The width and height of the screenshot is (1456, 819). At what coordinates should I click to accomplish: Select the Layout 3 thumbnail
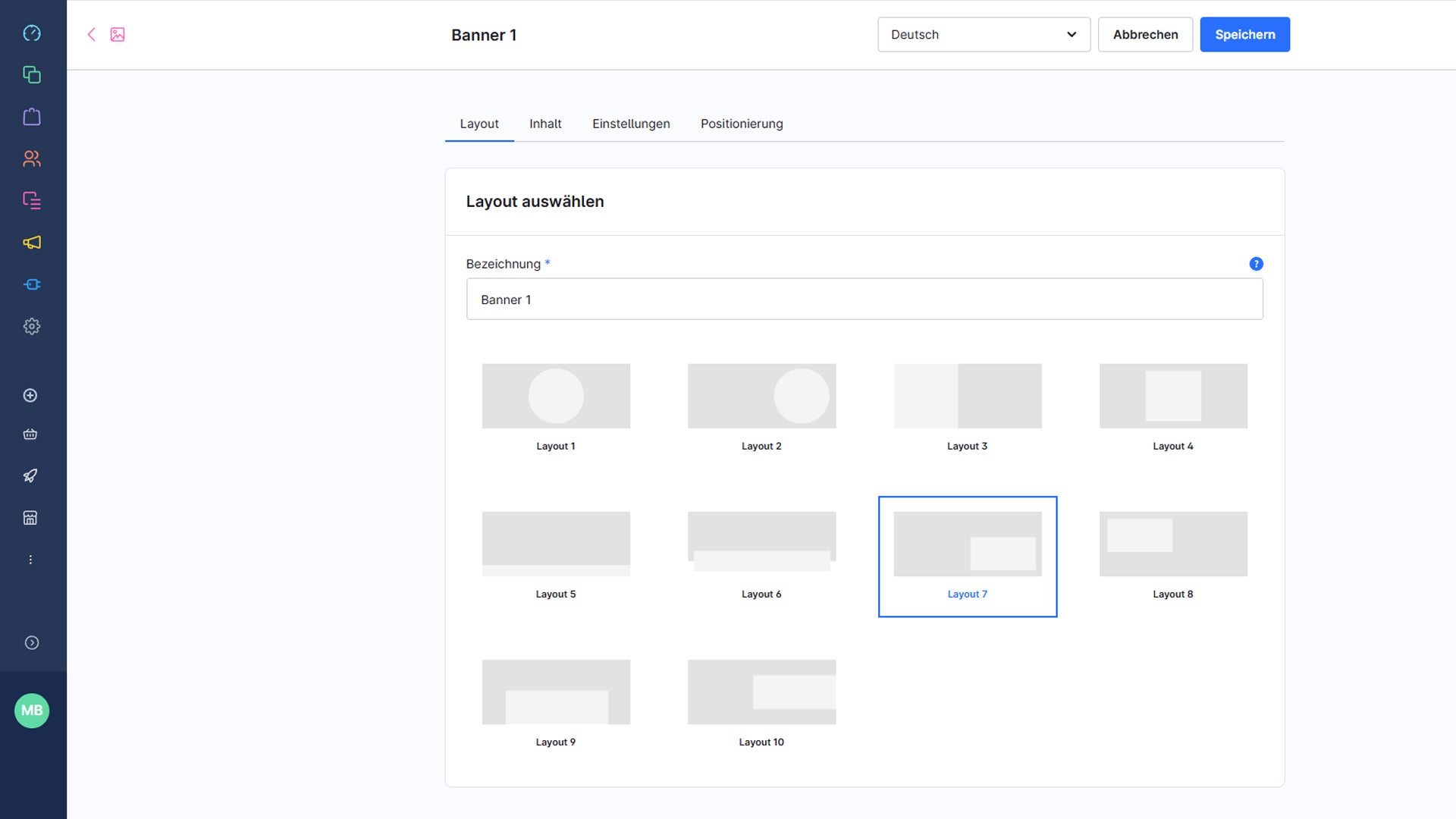coord(967,397)
